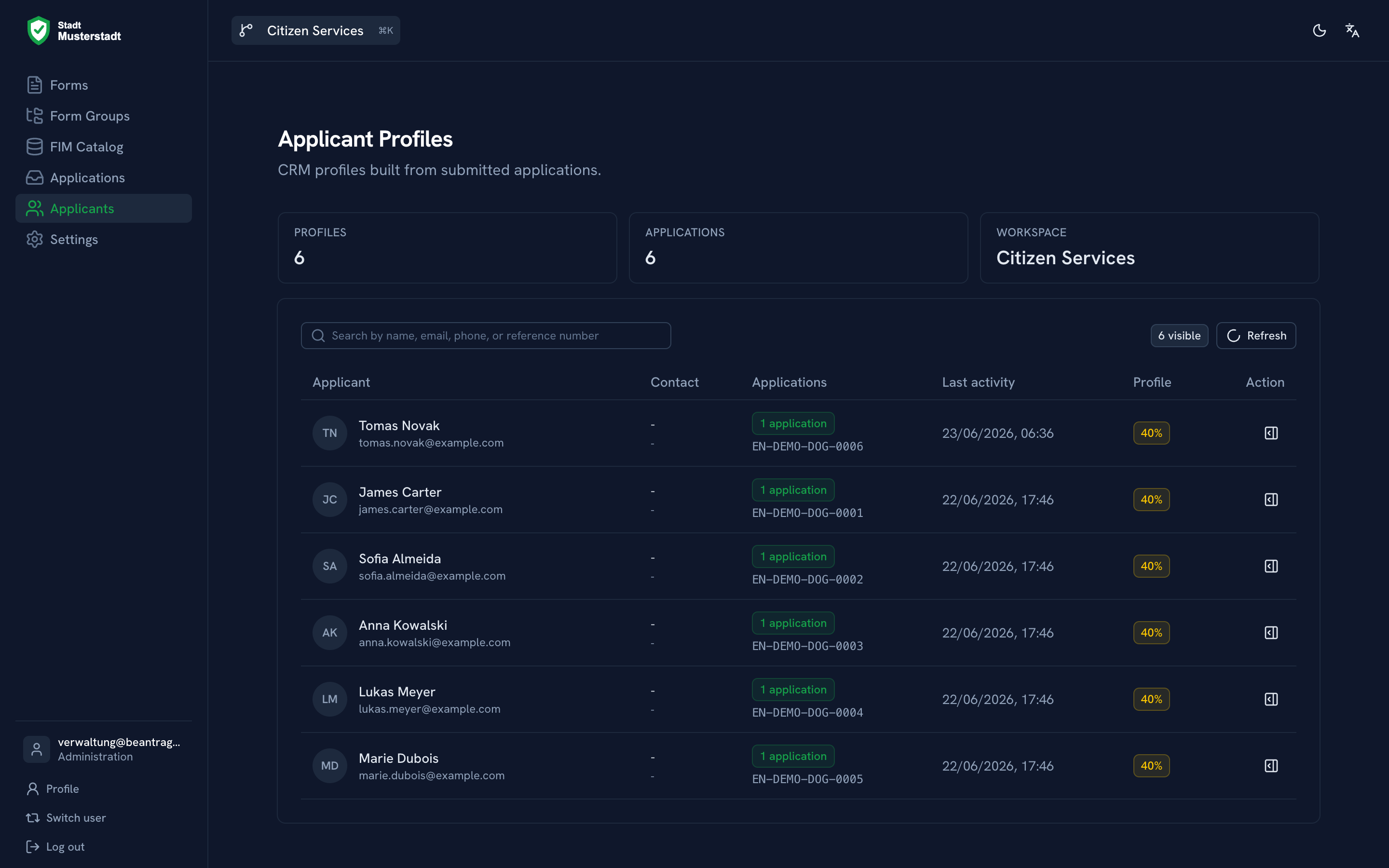Click the name Marie Dubois
The width and height of the screenshot is (1389, 868).
click(398, 759)
